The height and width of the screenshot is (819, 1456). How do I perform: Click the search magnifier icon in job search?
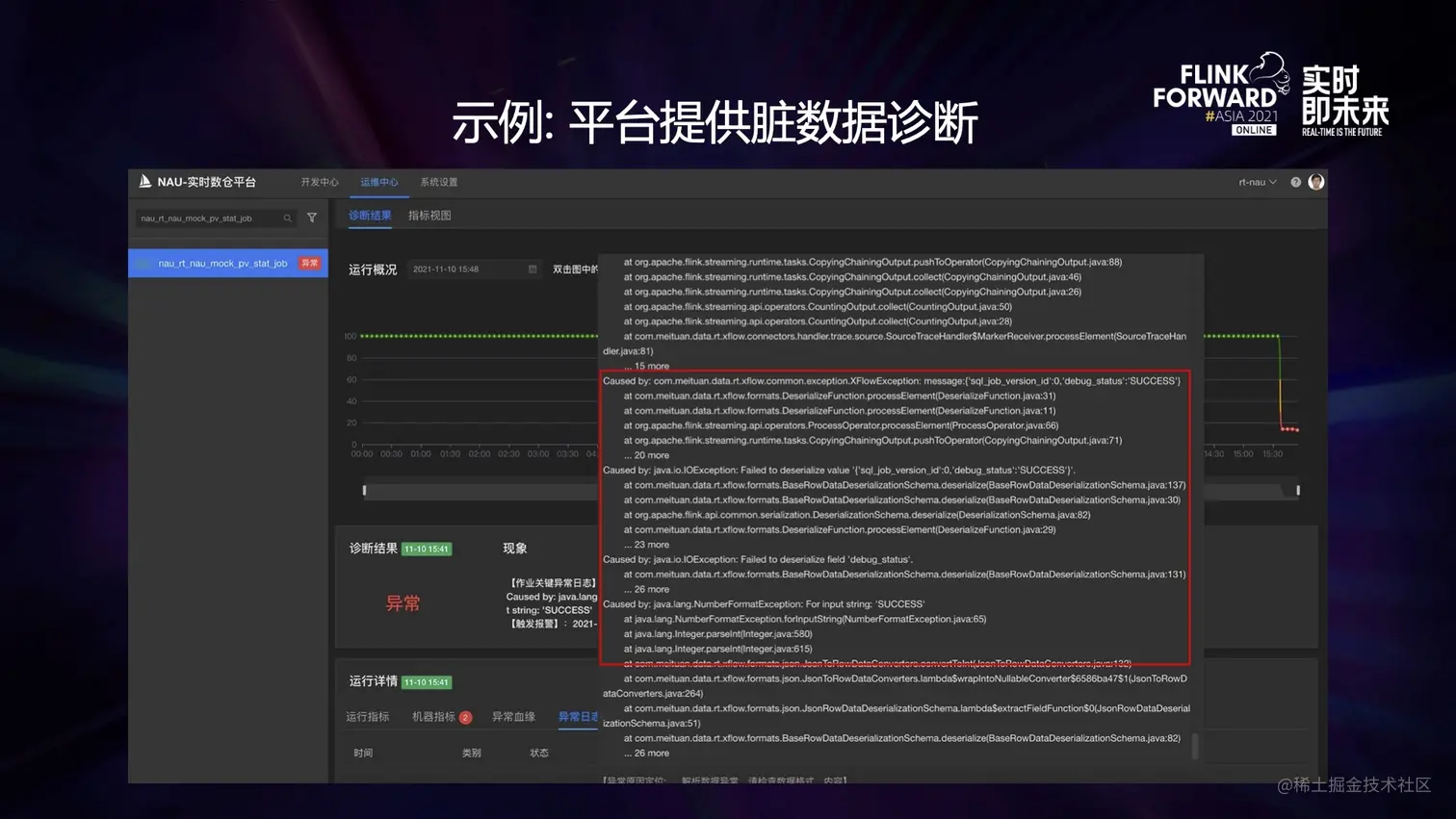point(287,218)
